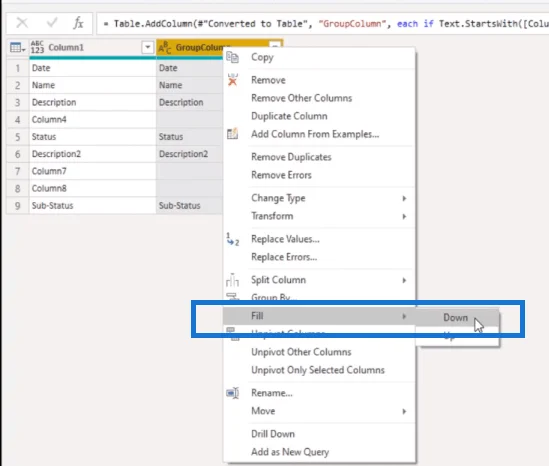The width and height of the screenshot is (549, 466).
Task: Open Column1 filter dropdown arrow
Action: click(x=148, y=47)
